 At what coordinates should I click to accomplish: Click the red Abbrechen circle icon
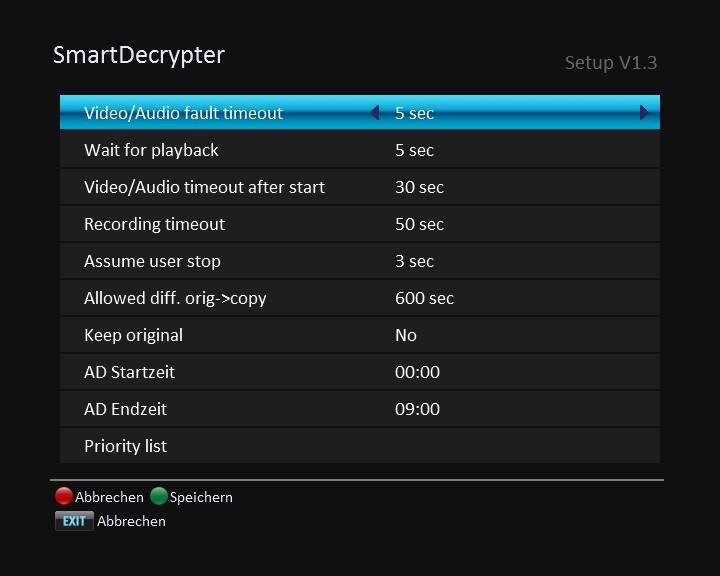tap(64, 496)
